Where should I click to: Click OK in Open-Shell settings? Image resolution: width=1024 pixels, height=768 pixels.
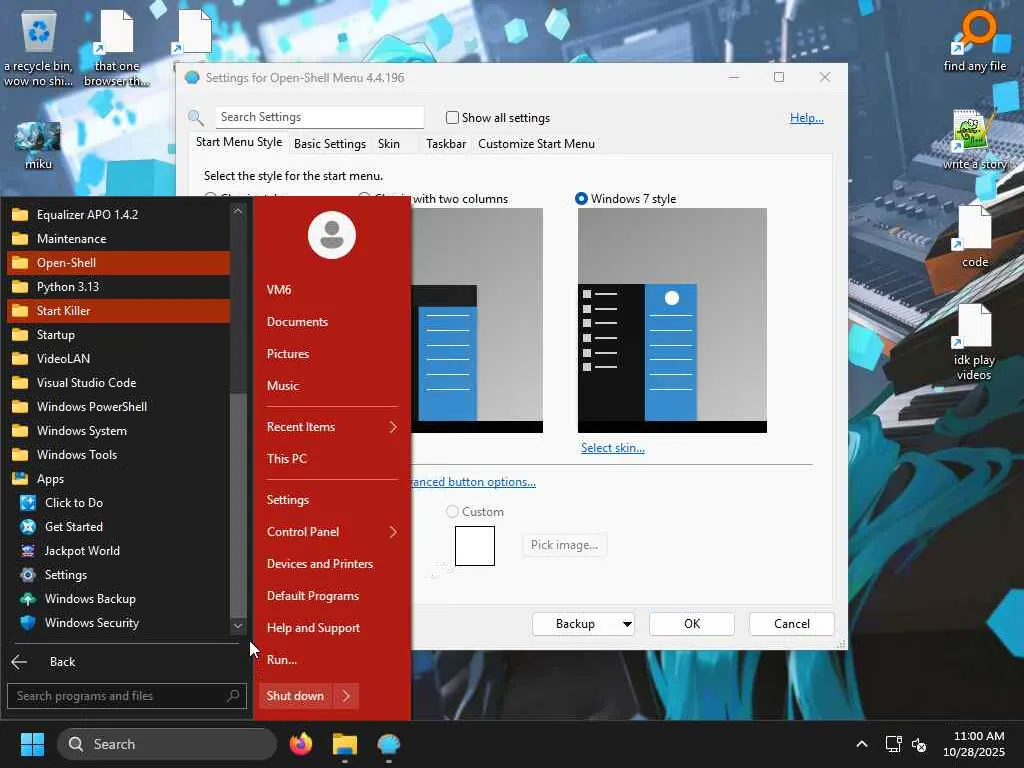point(692,624)
